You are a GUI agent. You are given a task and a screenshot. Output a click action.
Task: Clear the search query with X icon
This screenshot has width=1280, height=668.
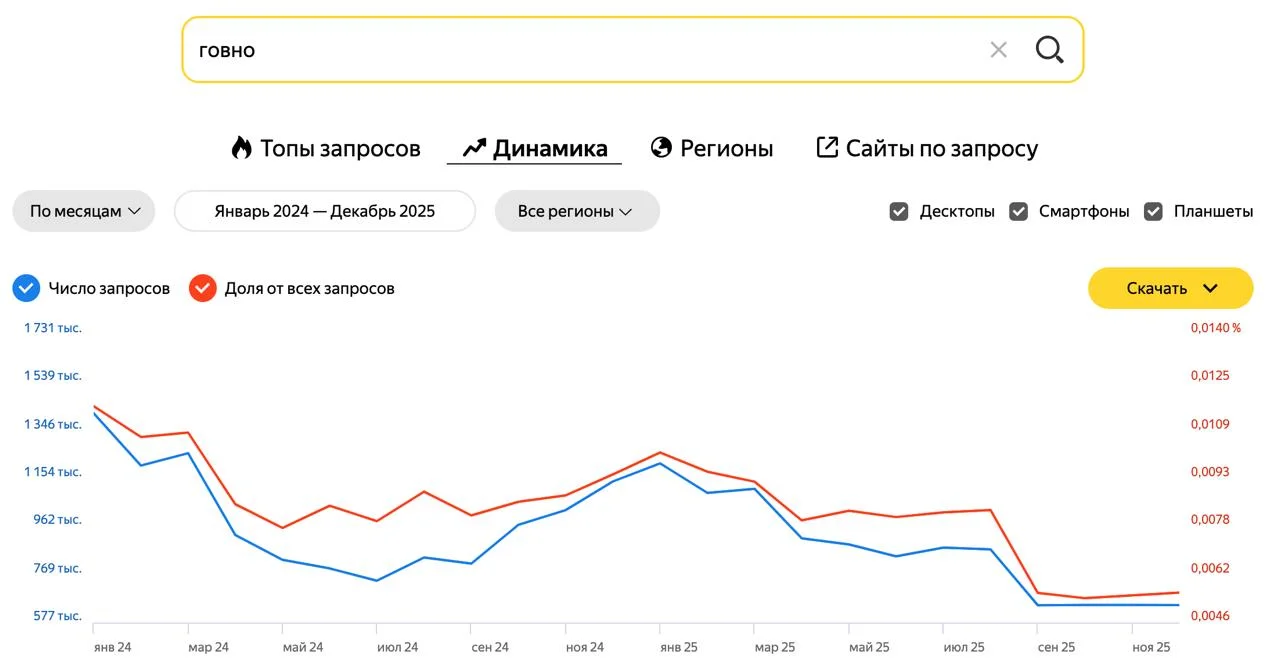(x=998, y=49)
